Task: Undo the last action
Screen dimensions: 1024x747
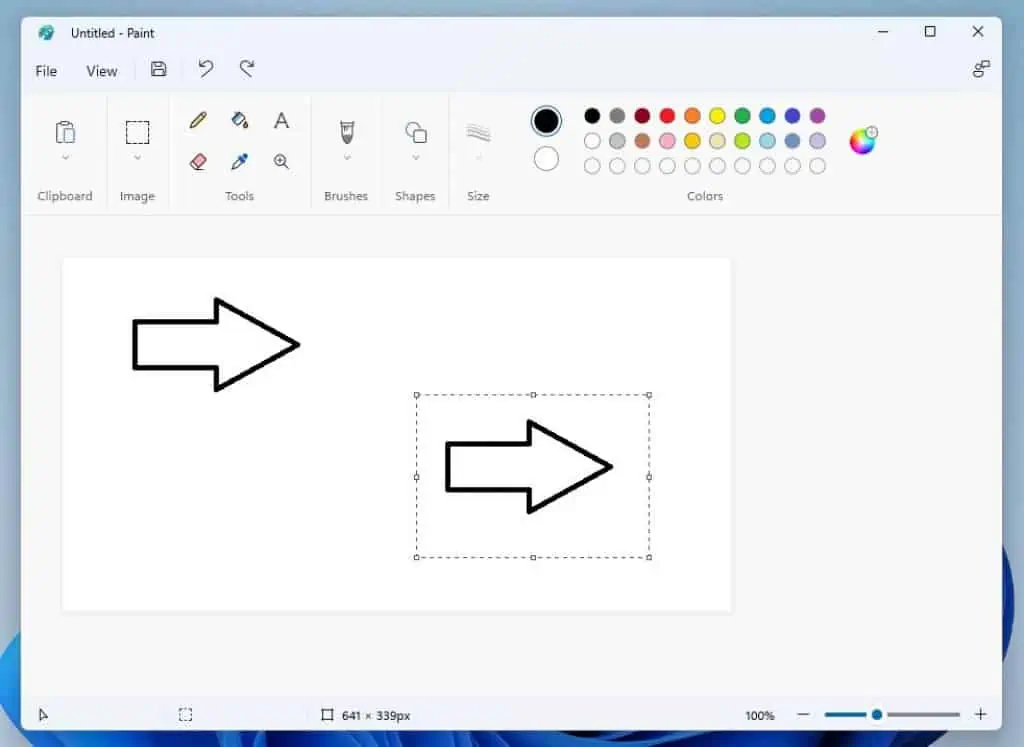Action: 205,69
